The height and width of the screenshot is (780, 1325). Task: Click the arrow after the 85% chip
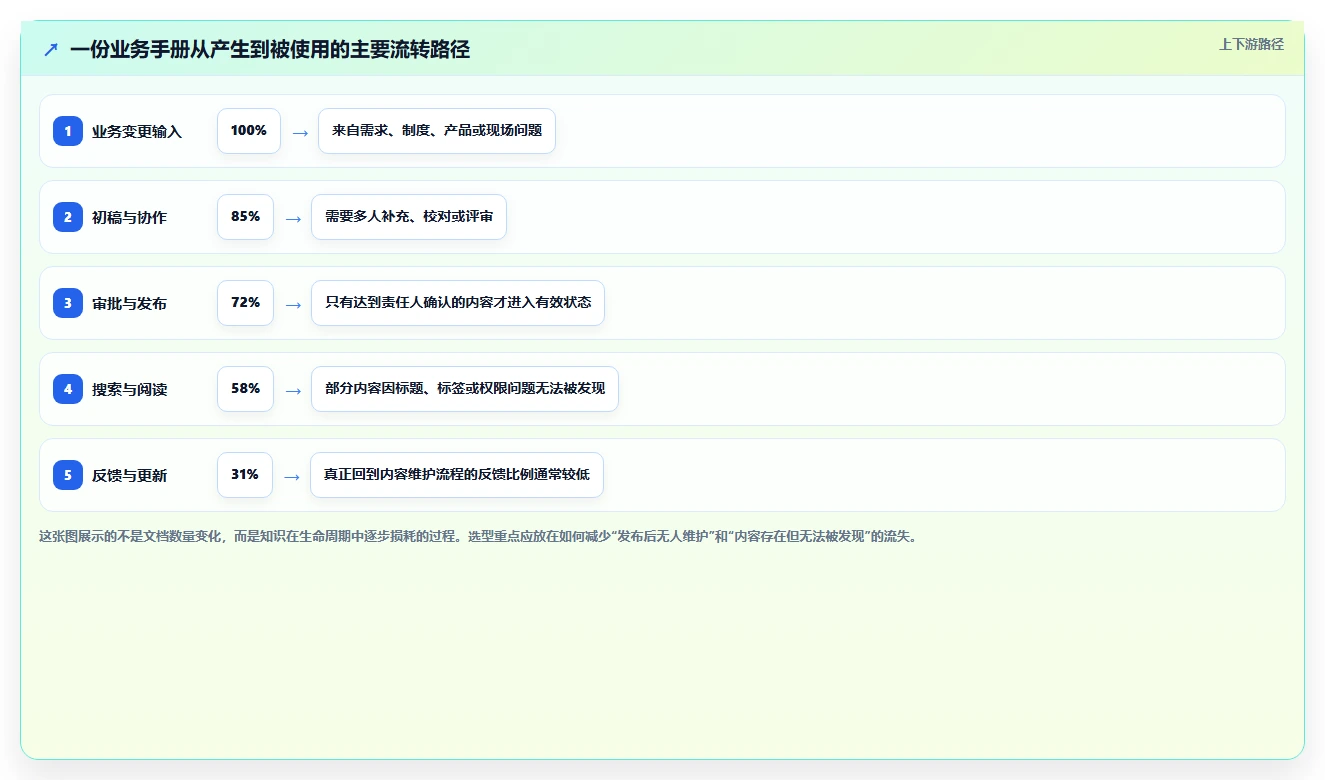point(293,217)
